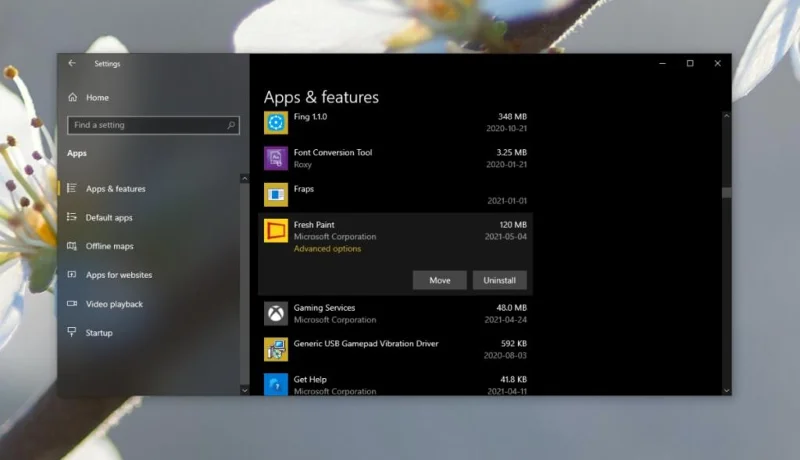Select the Gaming Services entry name
800x460 pixels.
324,308
